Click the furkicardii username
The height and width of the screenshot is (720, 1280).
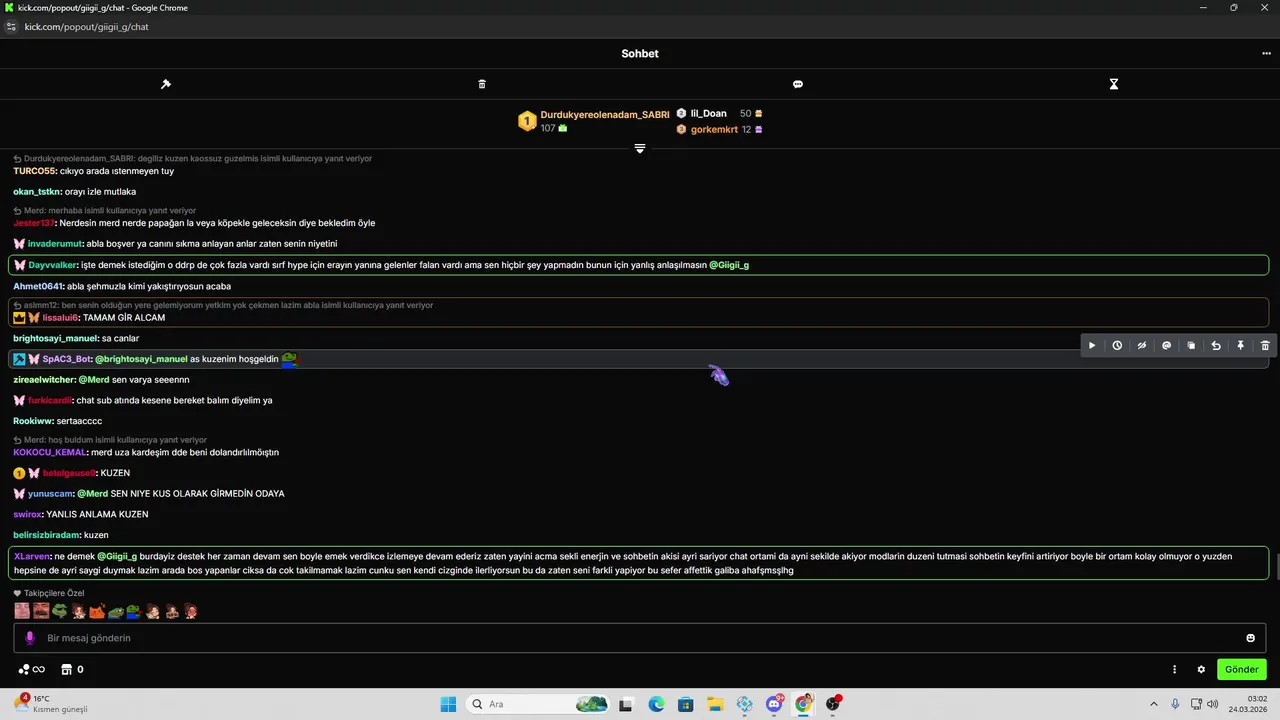[50, 401]
